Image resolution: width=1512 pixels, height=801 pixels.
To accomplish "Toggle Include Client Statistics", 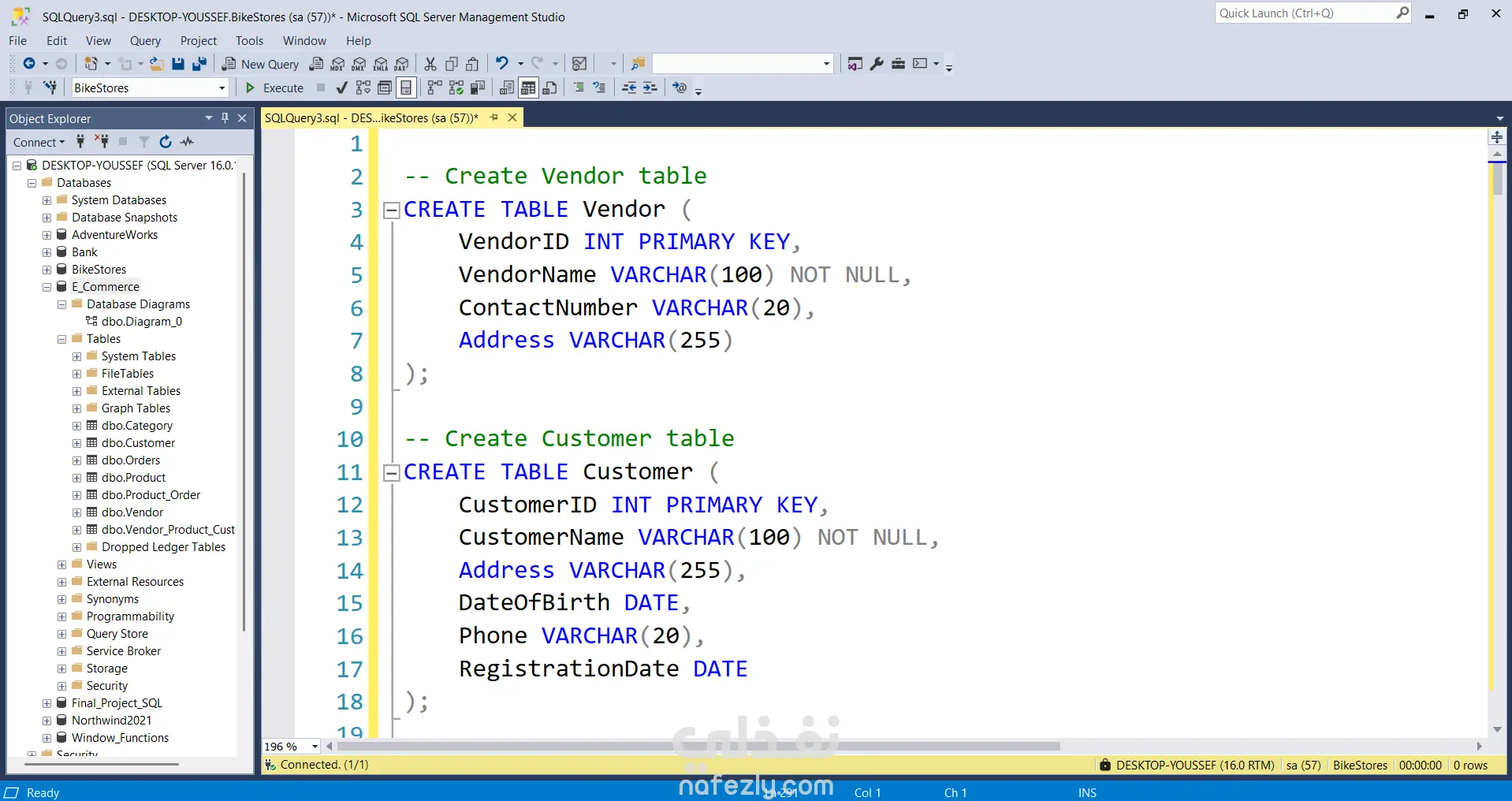I will (477, 88).
